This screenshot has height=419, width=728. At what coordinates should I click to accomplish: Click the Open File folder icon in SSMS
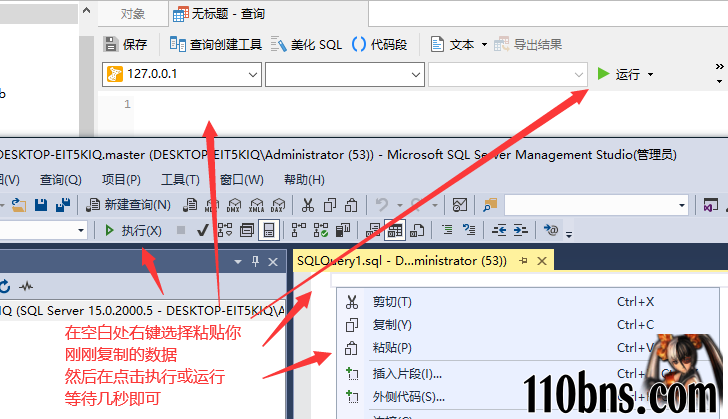pos(19,205)
